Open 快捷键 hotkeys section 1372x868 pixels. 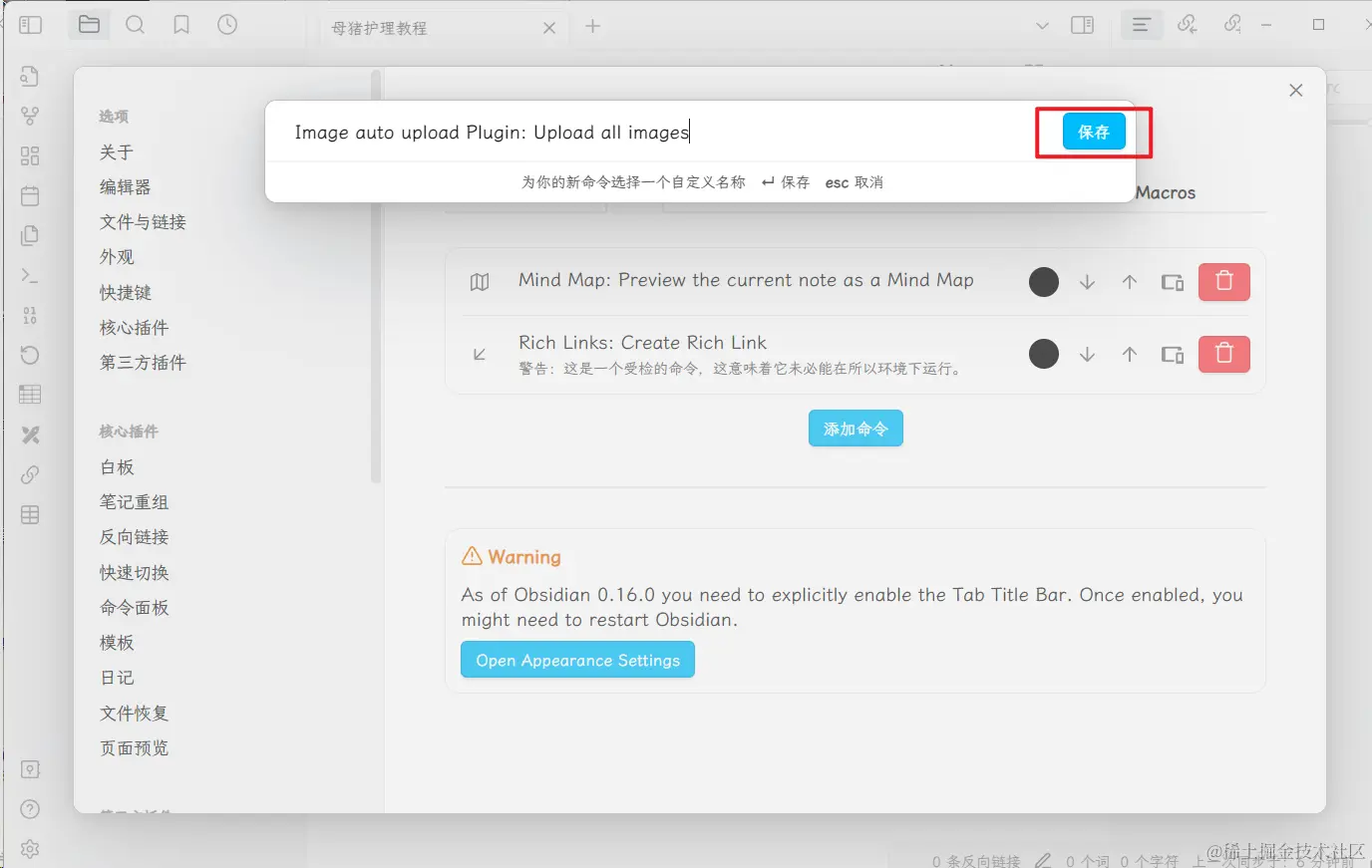(126, 293)
